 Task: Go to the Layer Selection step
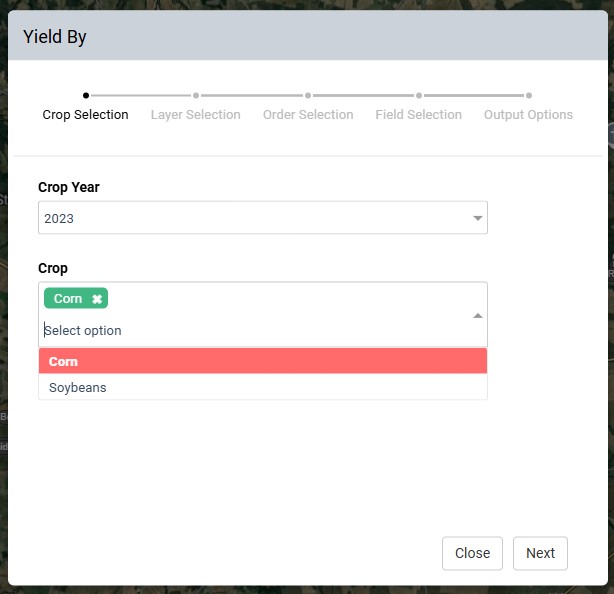[x=195, y=115]
